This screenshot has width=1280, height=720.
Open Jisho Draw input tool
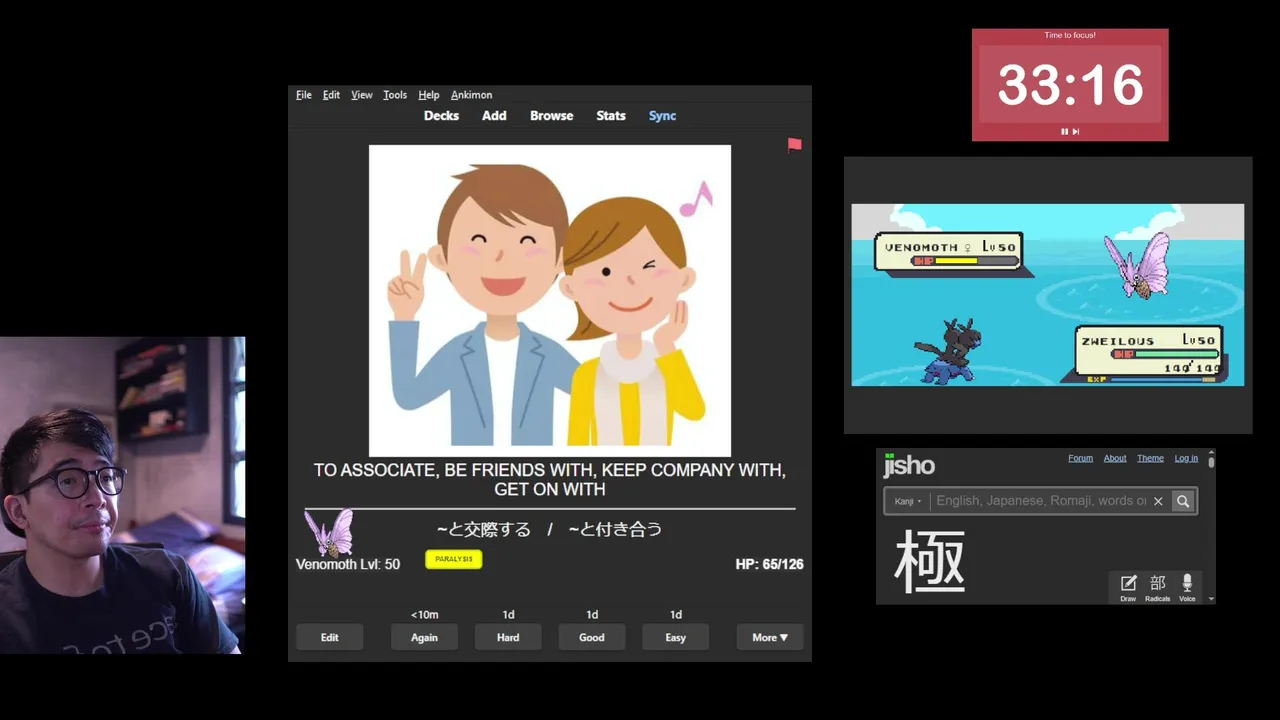point(1128,587)
